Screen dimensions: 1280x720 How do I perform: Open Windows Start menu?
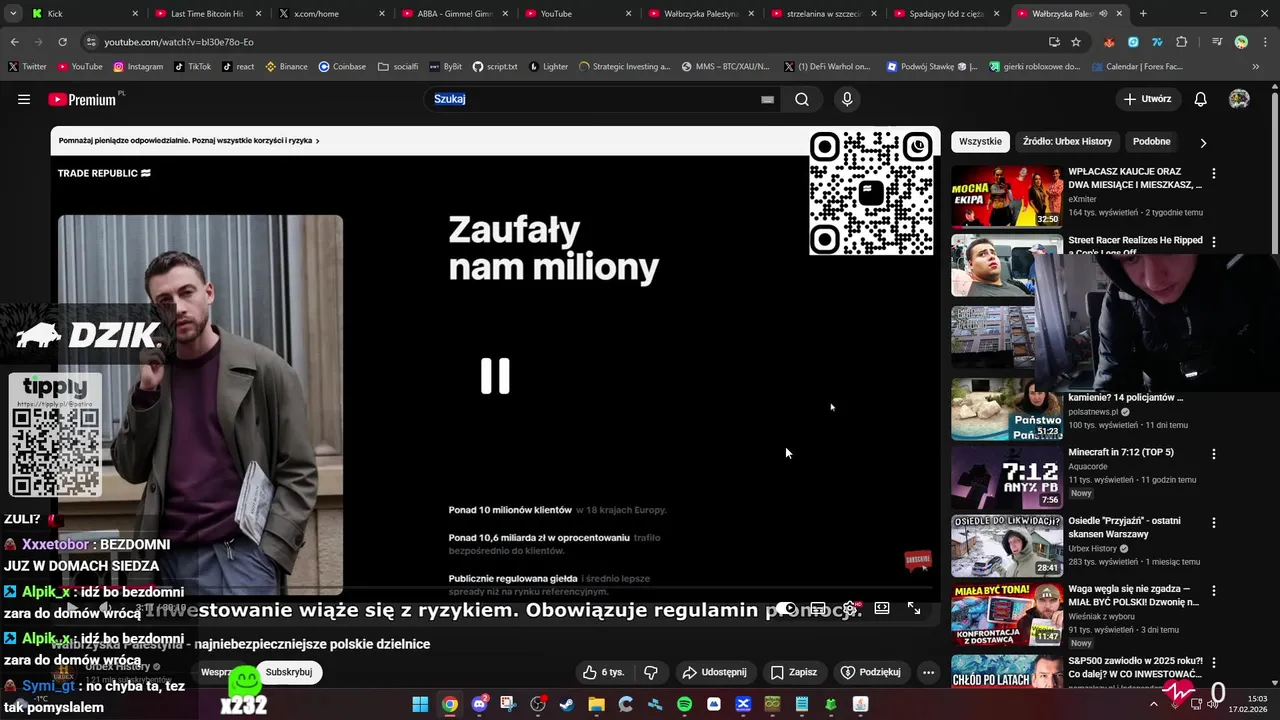point(420,704)
